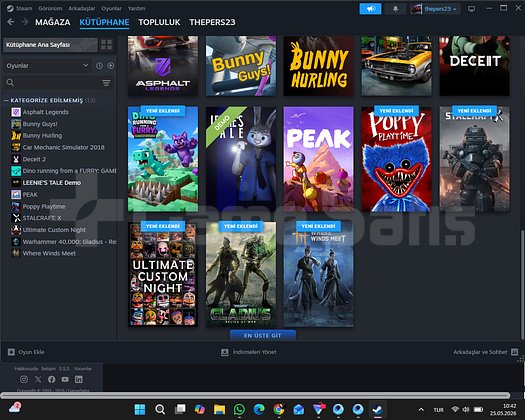Show ready-to-play games filter icon
The height and width of the screenshot is (420, 525).
coord(111,66)
